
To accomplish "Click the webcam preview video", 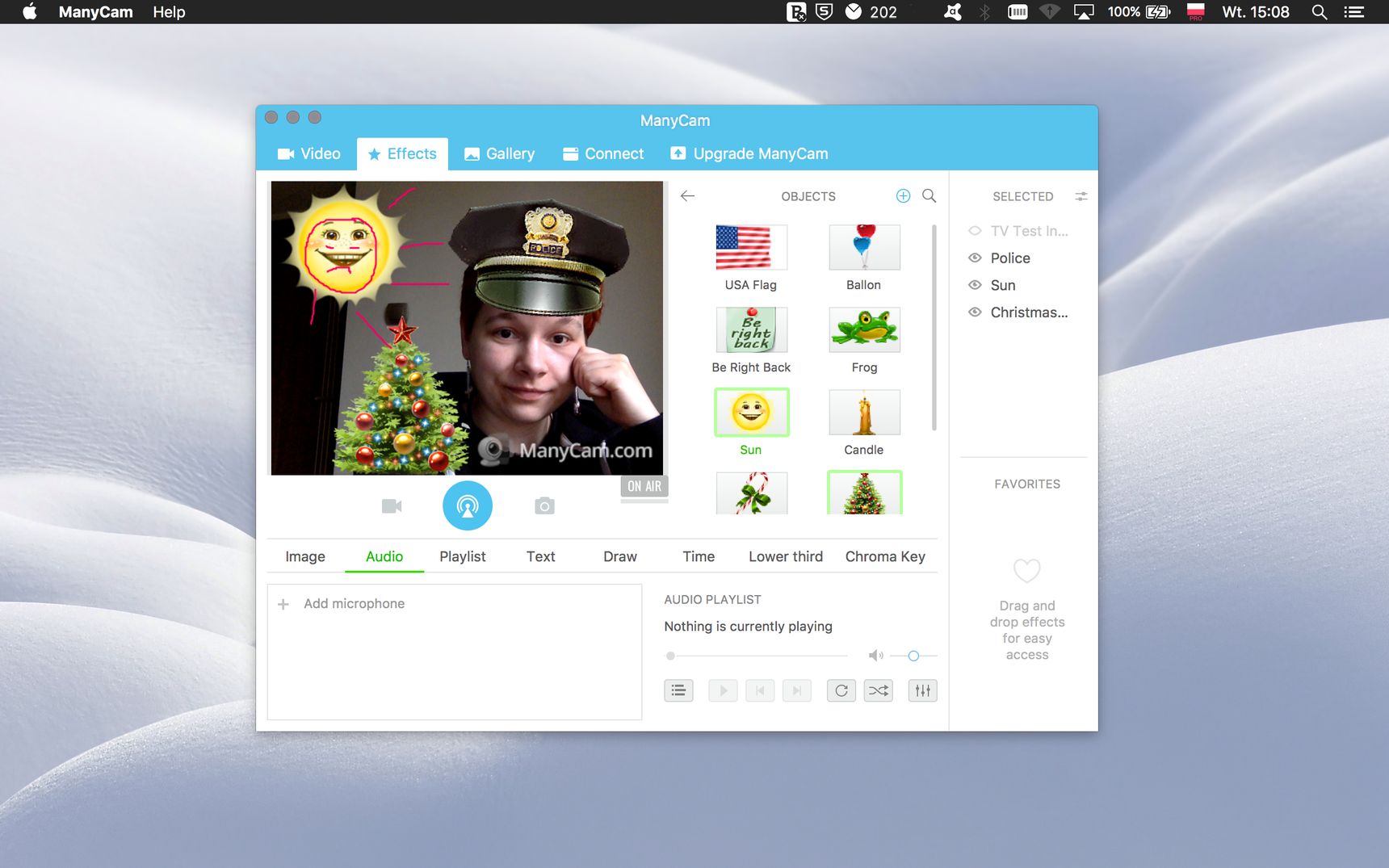I will click(467, 328).
